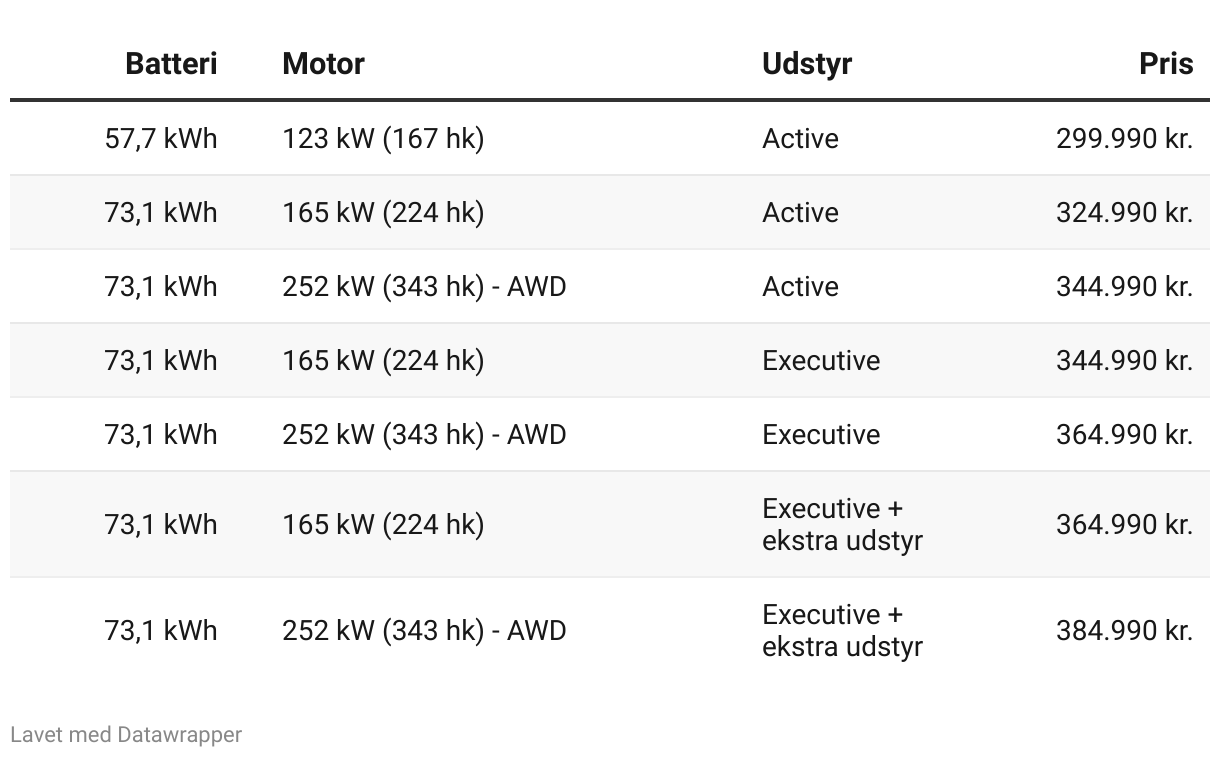
Task: Select the Active cell in the 57,7 kWh row
Action: [800, 138]
